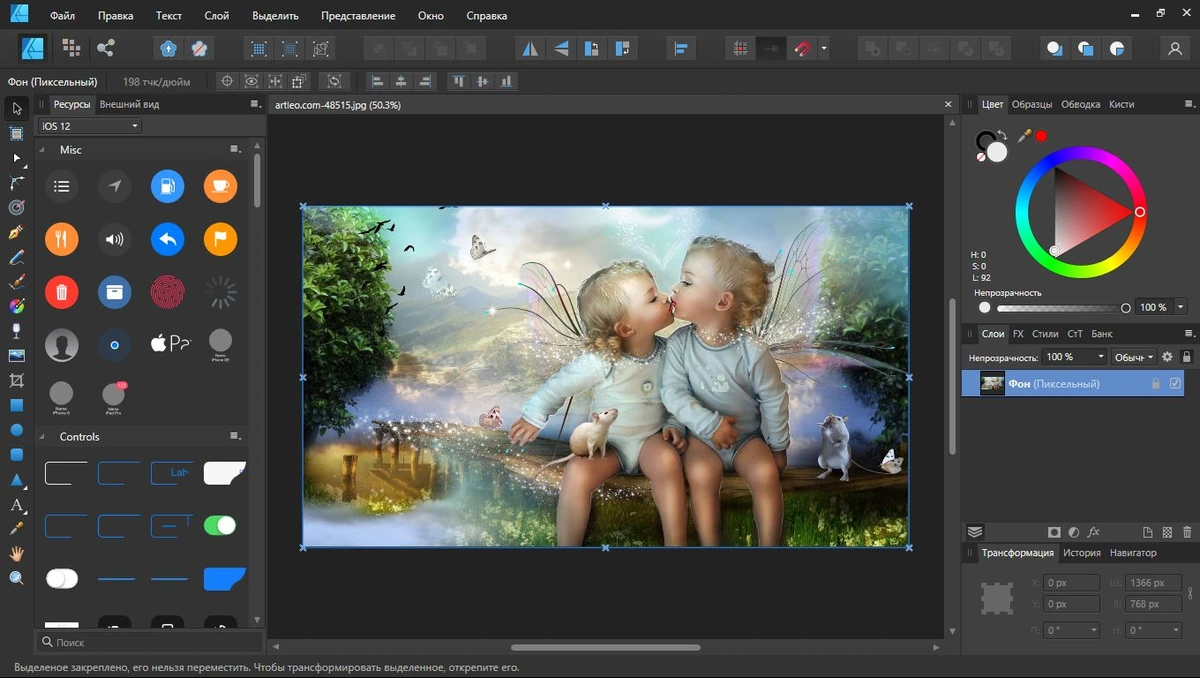Select the Artboard tool
Viewport: 1200px width, 678px height.
click(x=17, y=133)
